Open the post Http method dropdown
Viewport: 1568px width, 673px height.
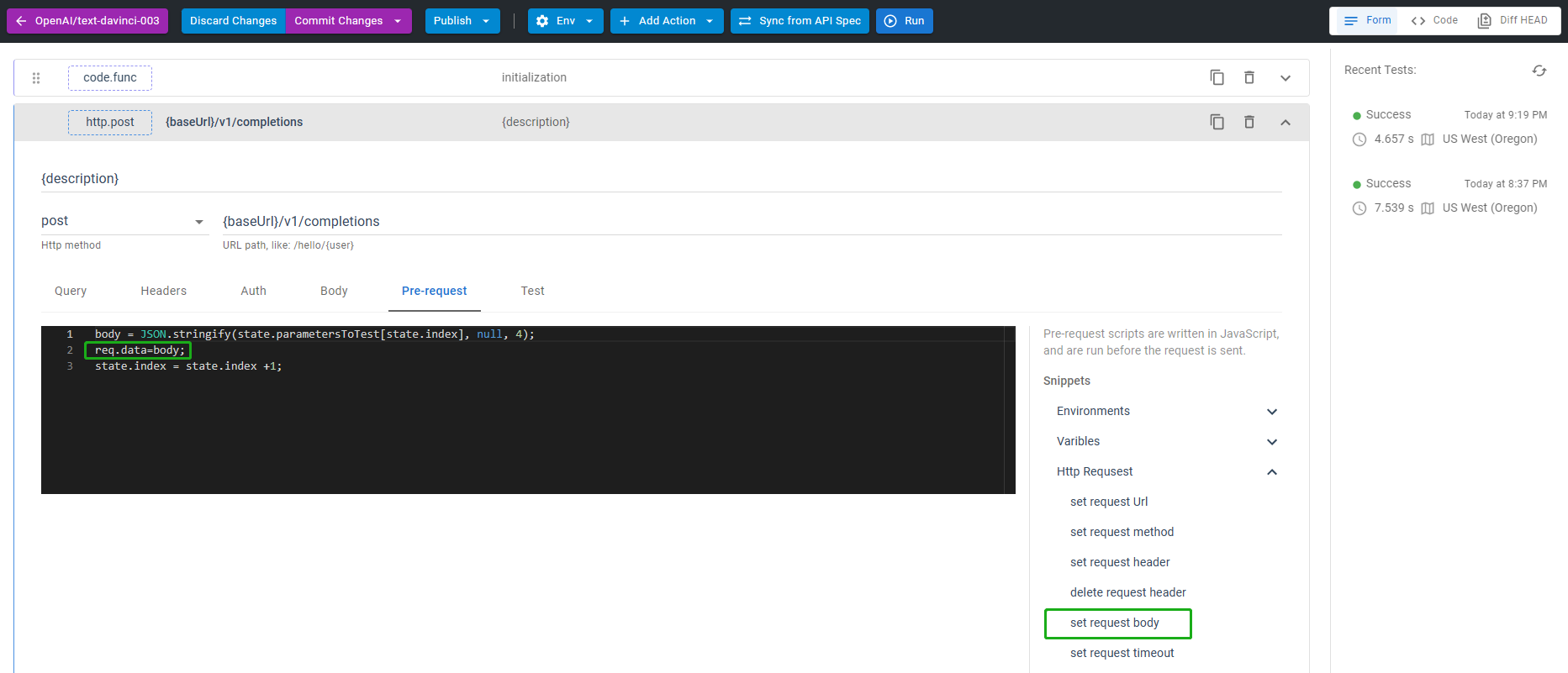(123, 221)
